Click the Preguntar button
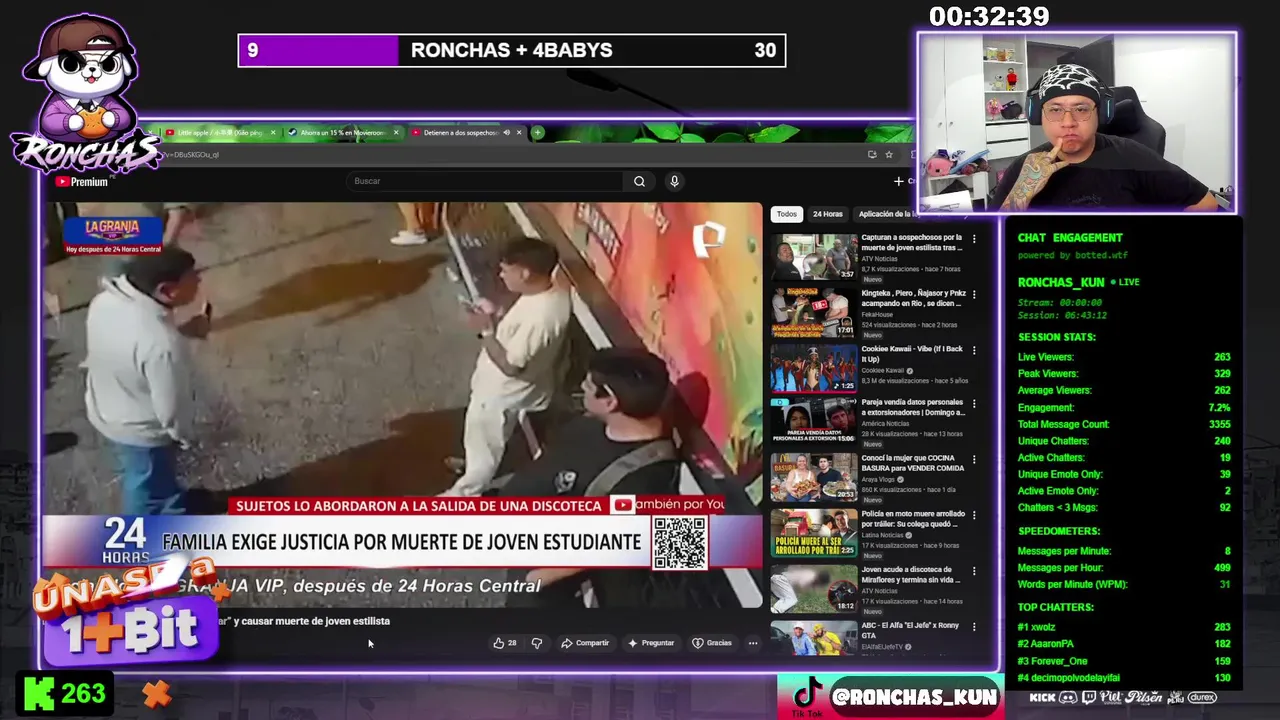The image size is (1280, 720). 650,643
